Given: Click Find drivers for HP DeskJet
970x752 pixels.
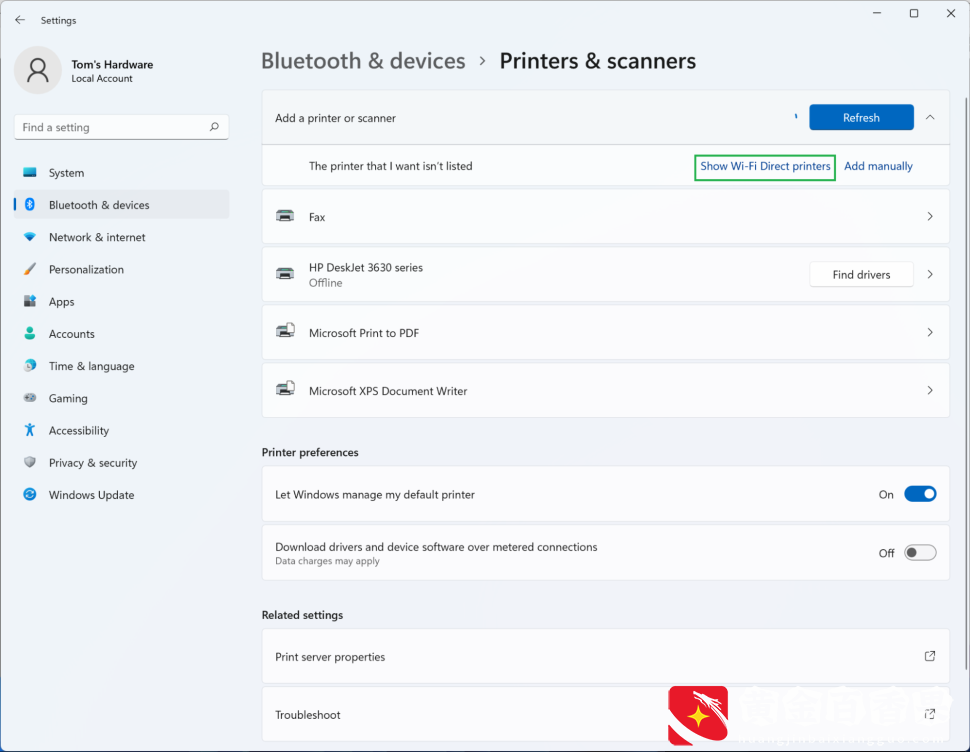Looking at the screenshot, I should pos(861,275).
